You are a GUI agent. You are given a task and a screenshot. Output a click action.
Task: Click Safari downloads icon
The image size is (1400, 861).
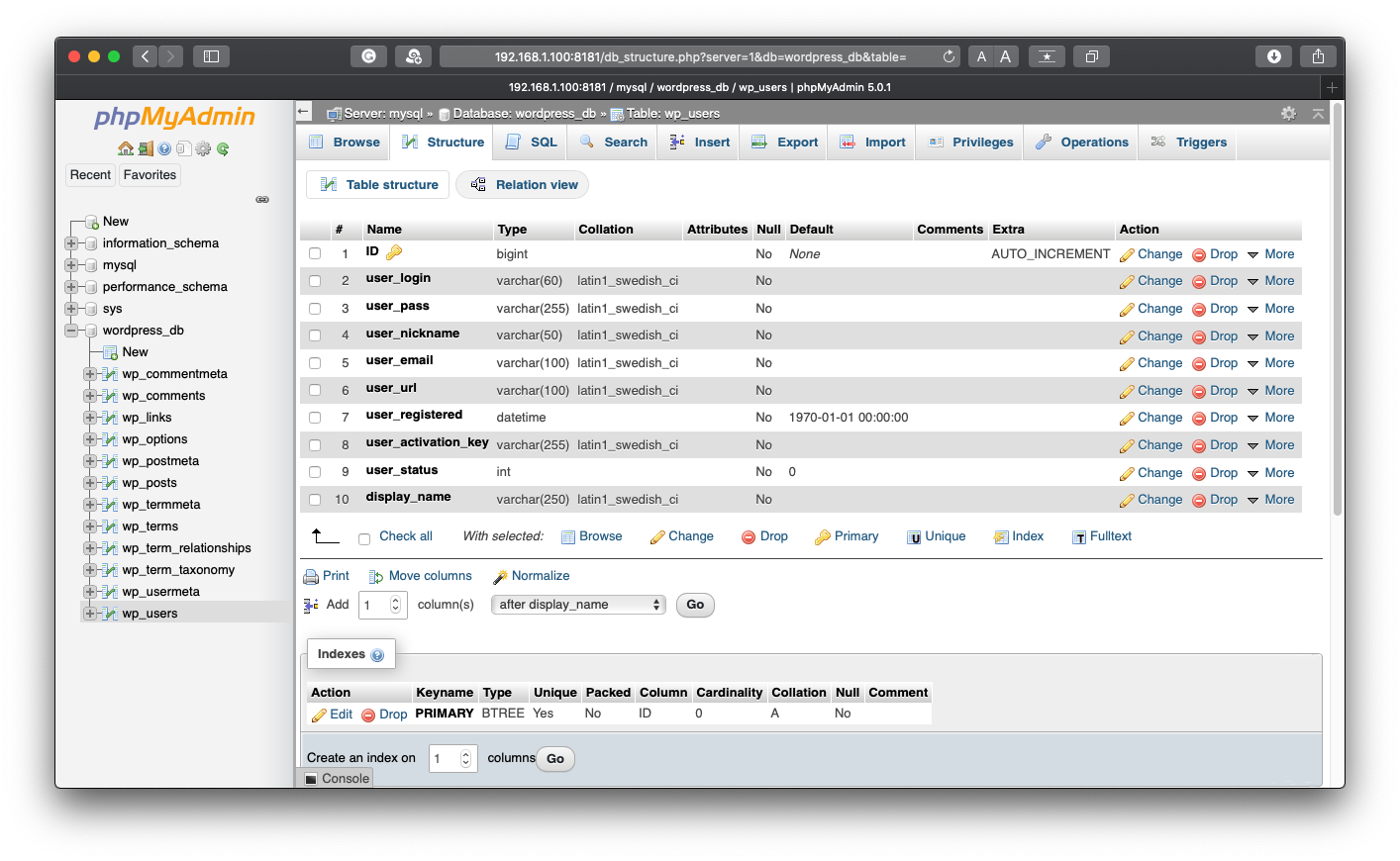point(1274,56)
